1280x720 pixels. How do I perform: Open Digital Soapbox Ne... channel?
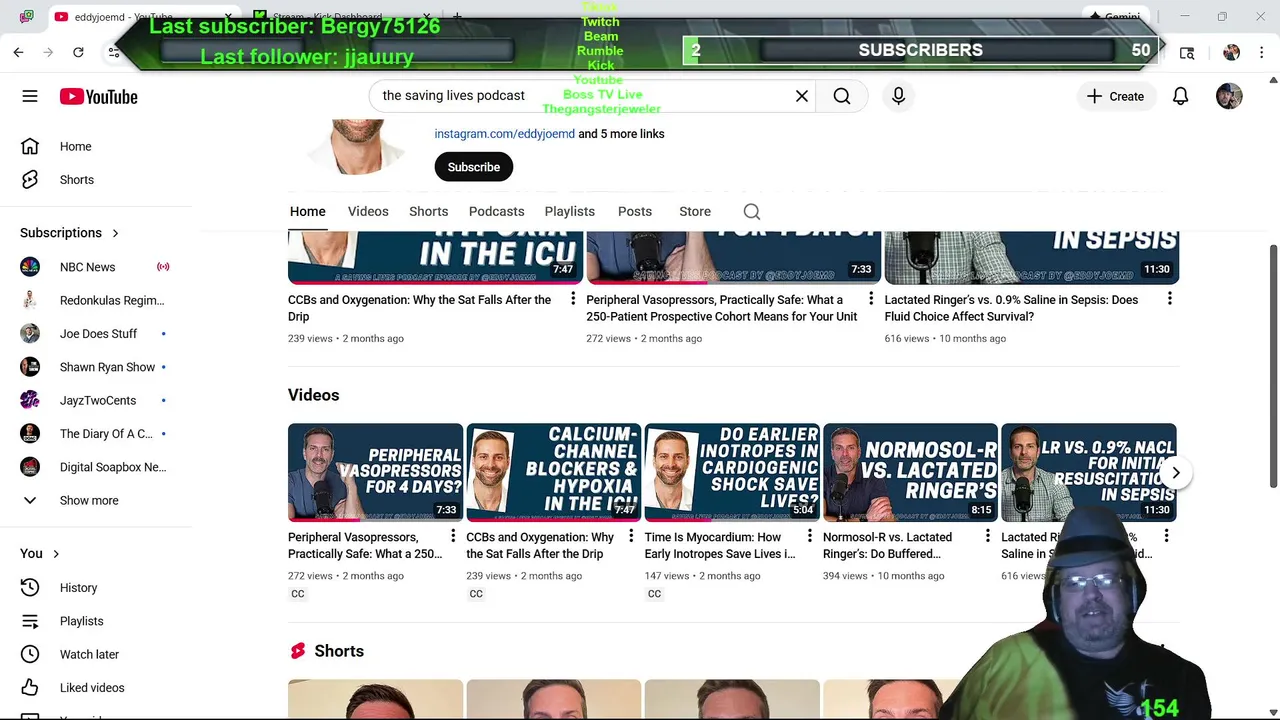tap(96, 467)
